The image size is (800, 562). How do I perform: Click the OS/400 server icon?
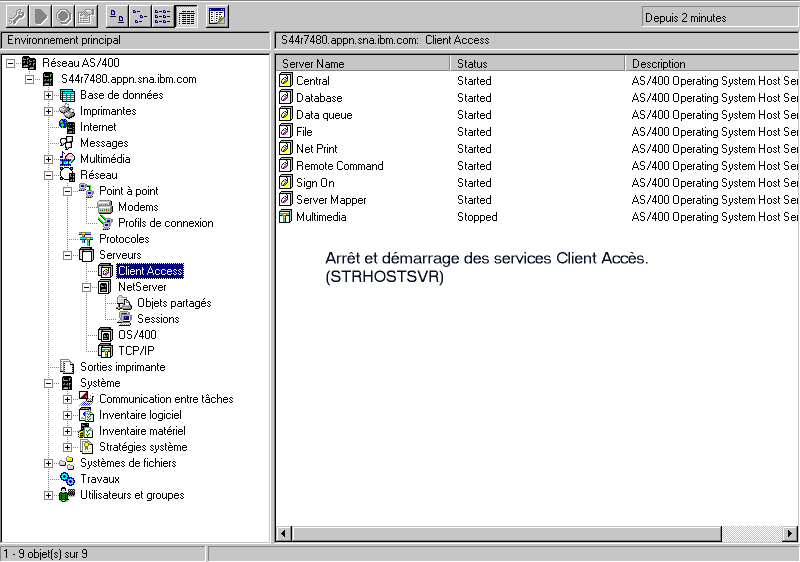[105, 335]
